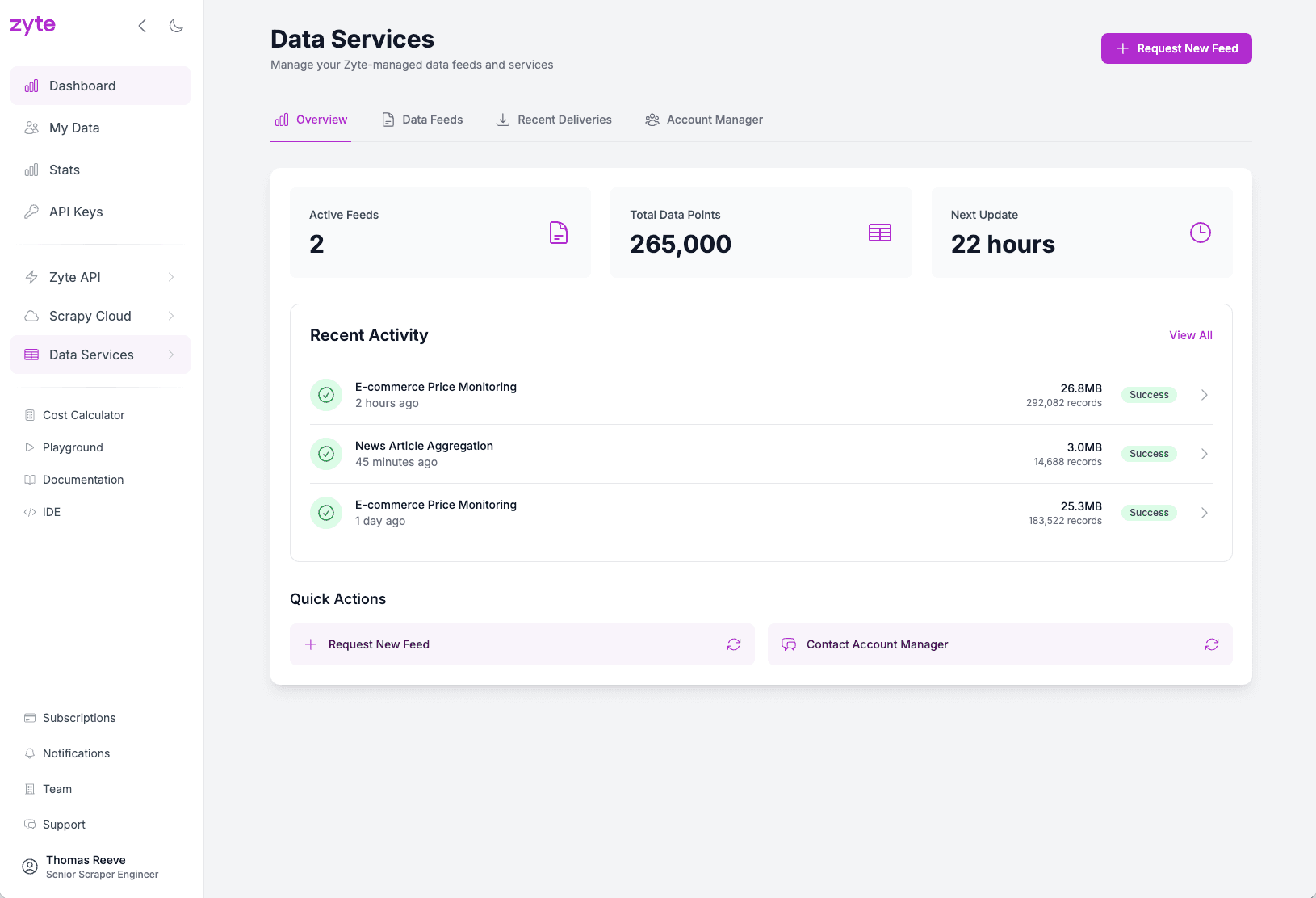Expand the Zyte API submenu chevron

click(x=171, y=277)
